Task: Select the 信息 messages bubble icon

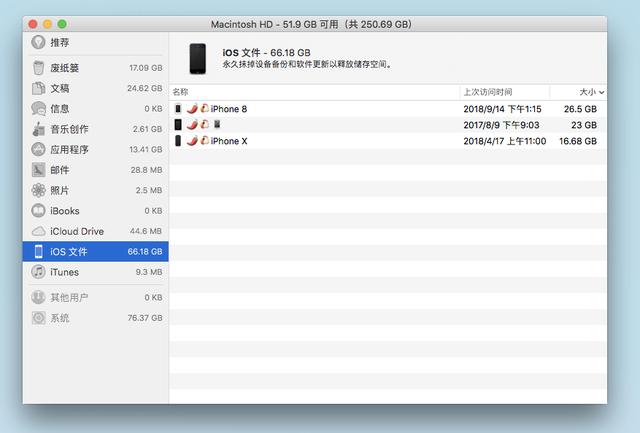Action: (x=38, y=109)
